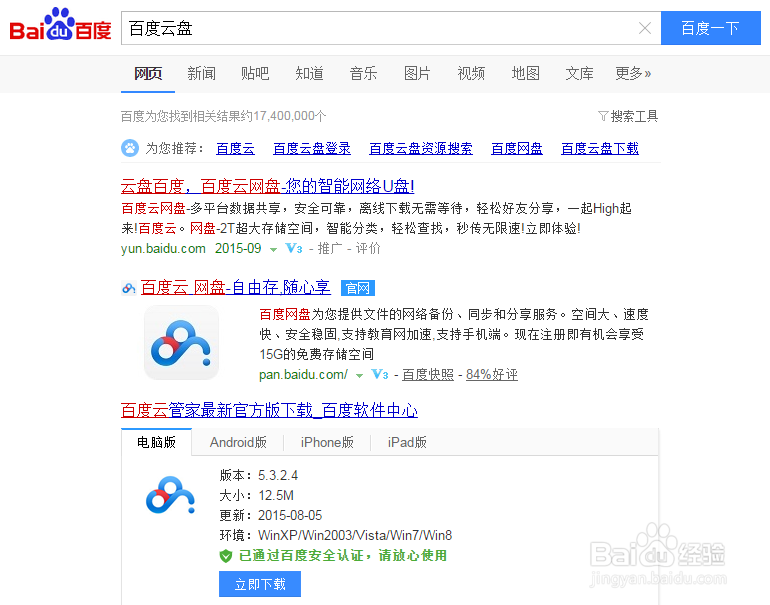770x605 pixels.
Task: Click the size value 12.5M
Action: point(276,495)
